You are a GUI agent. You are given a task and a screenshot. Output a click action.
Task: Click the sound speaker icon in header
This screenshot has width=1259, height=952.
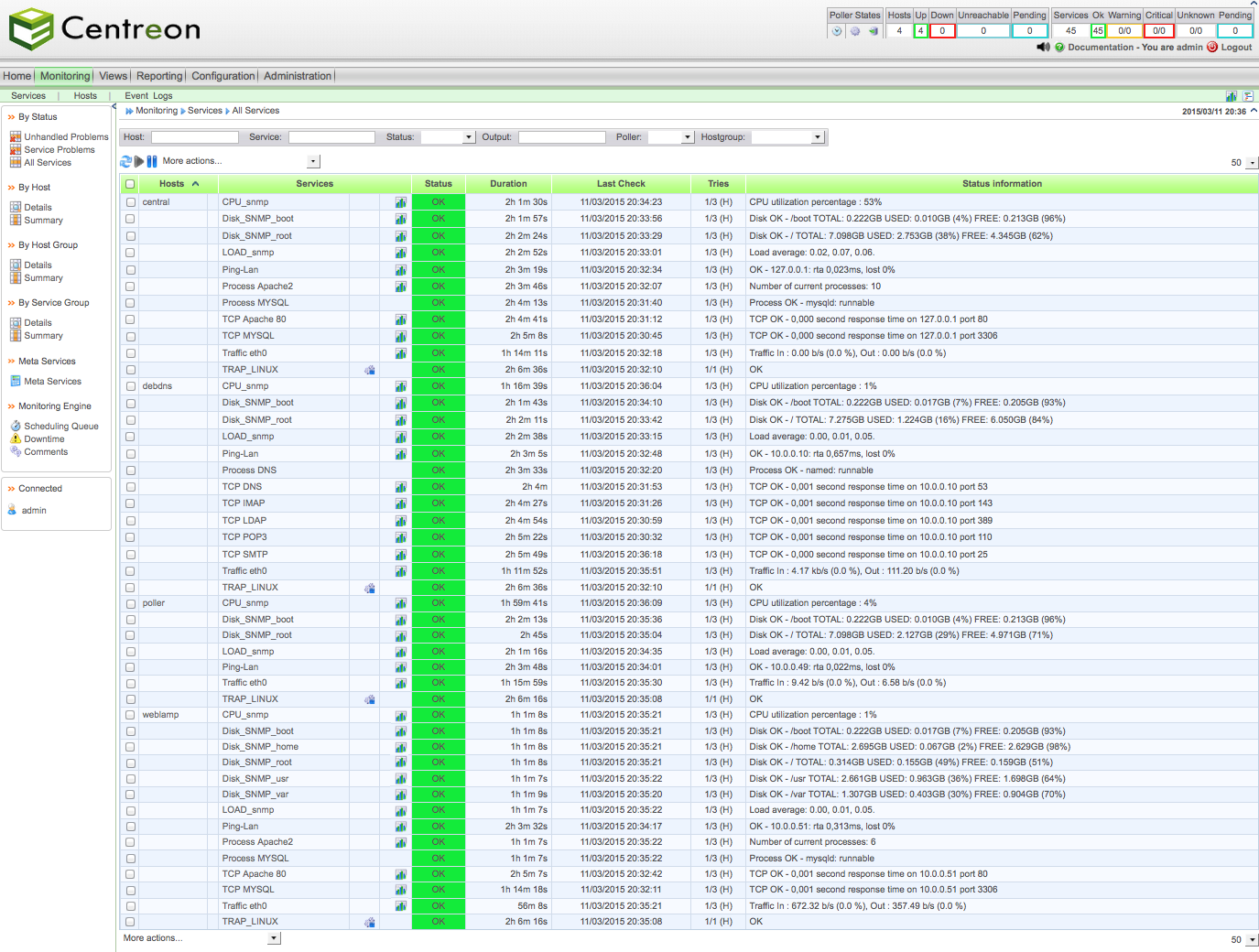click(x=1043, y=47)
